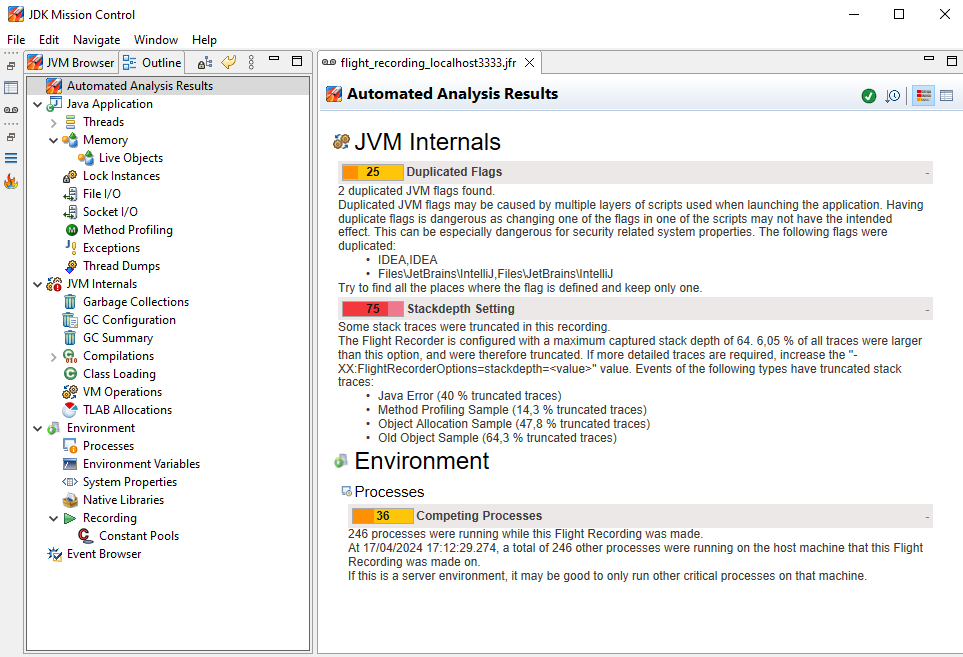
Task: Select the flight_recording_localhost3333.jfr editor tab
Action: pos(428,63)
